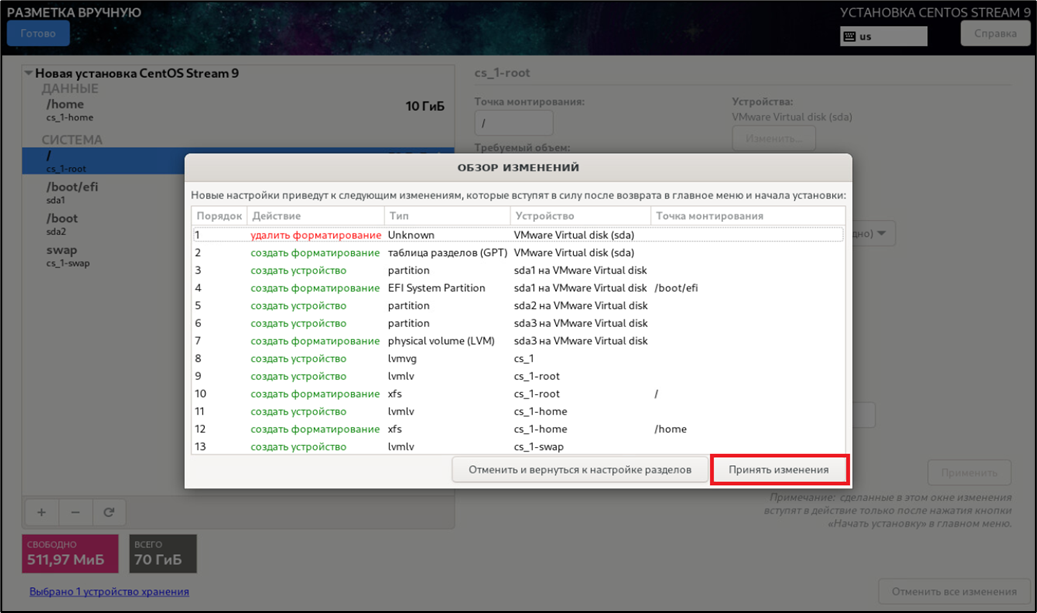Click the free space '511,97 МиБ' indicator
1037x613 pixels.
tap(70, 553)
